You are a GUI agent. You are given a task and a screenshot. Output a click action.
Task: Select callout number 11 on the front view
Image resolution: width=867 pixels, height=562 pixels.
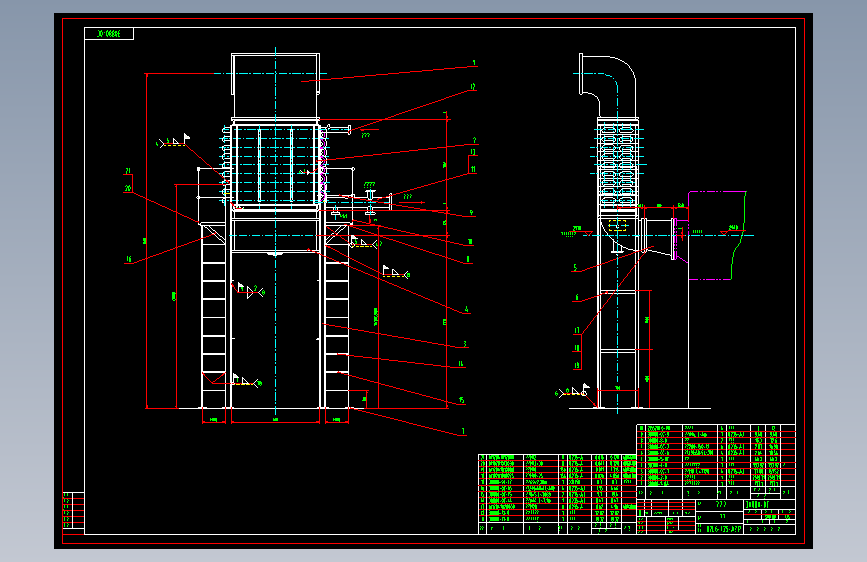tap(473, 169)
